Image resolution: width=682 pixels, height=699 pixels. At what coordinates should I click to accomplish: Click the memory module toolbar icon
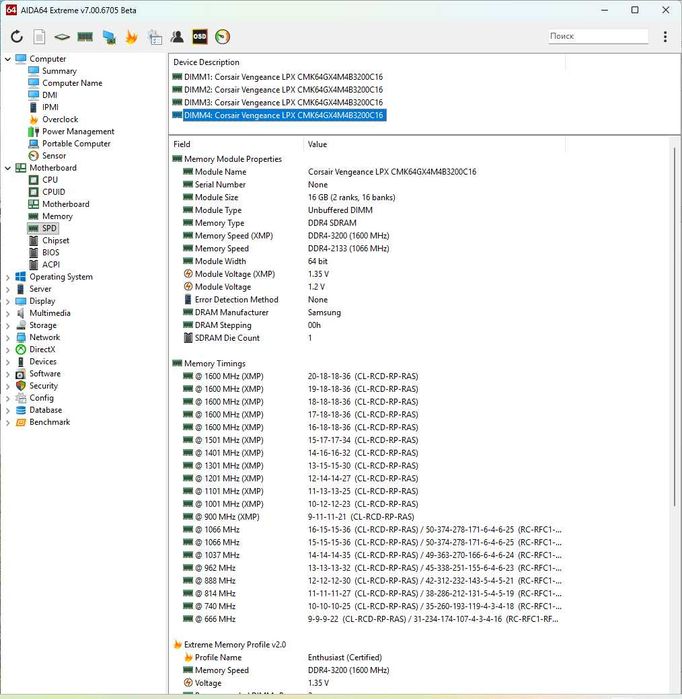[85, 37]
